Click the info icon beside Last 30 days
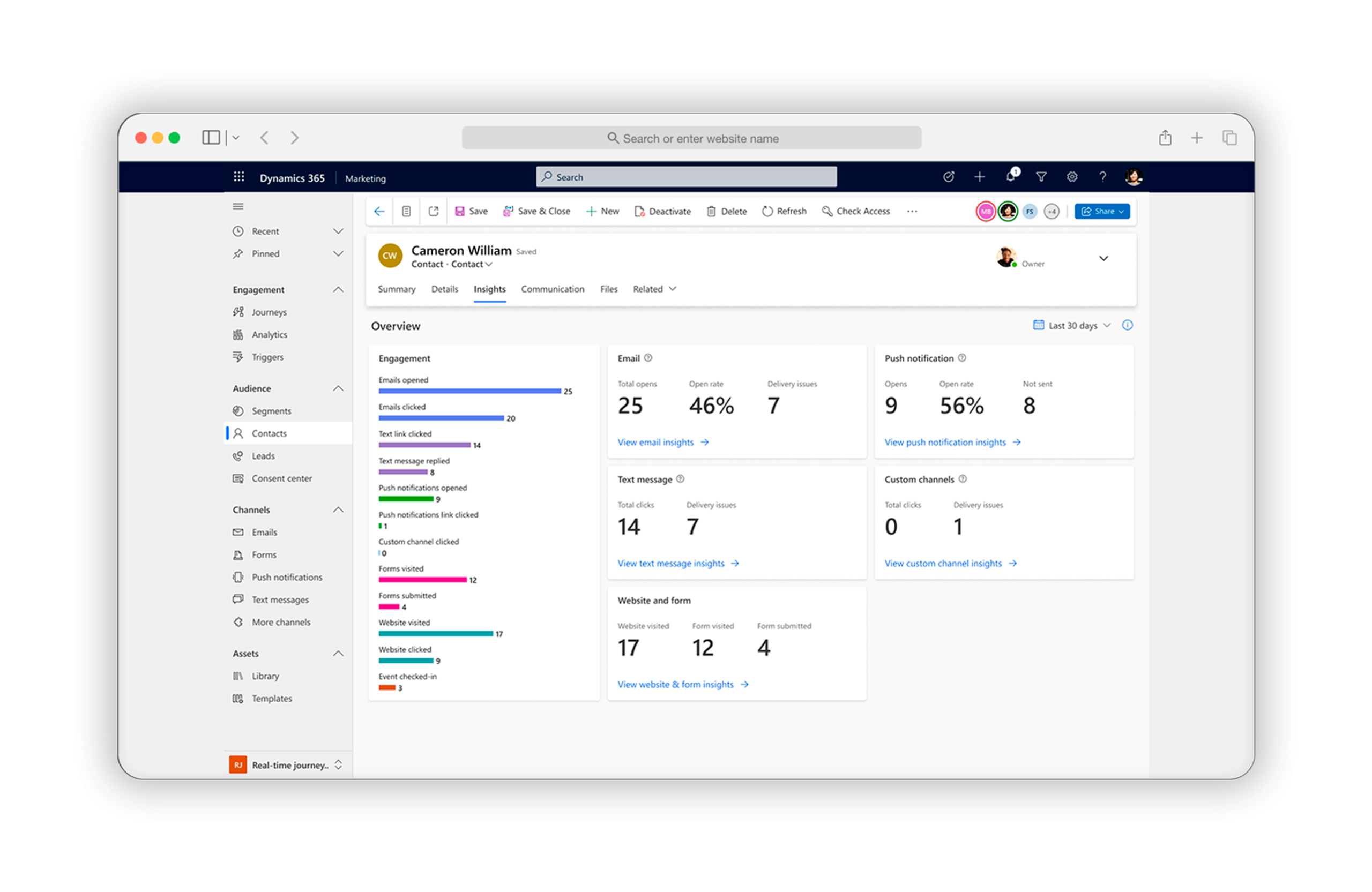 point(1127,325)
